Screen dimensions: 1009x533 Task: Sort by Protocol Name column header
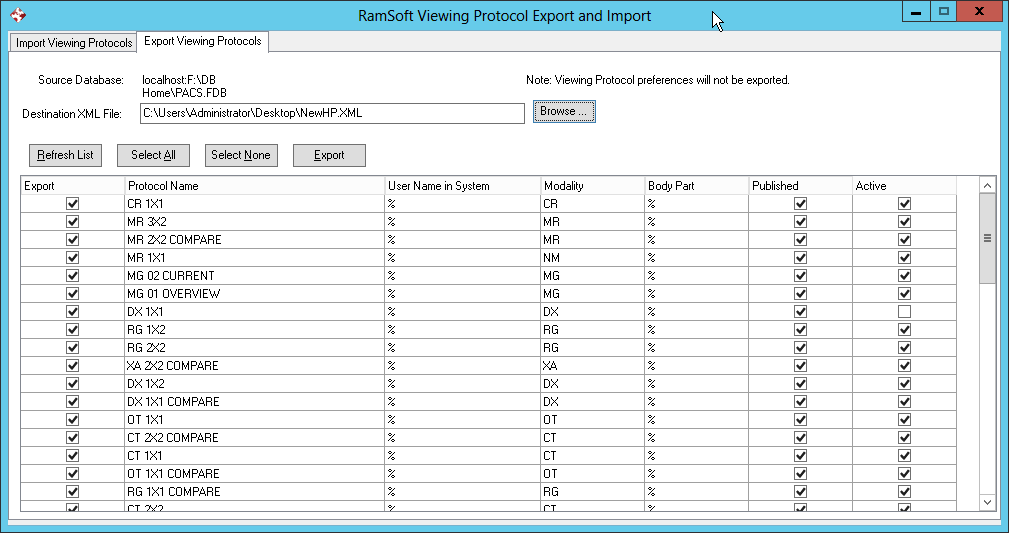pyautogui.click(x=254, y=186)
